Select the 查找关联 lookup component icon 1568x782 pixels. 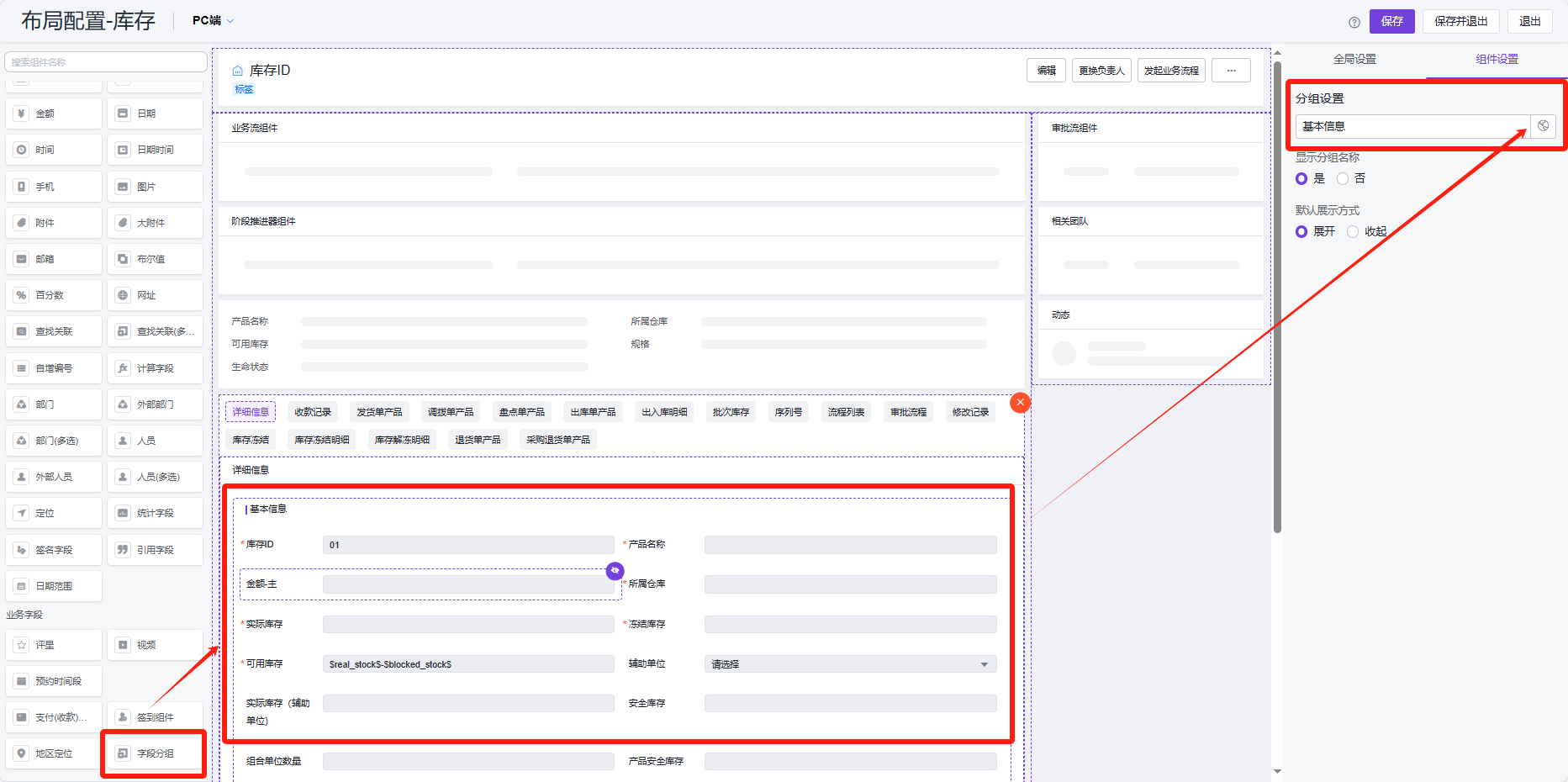pos(22,331)
